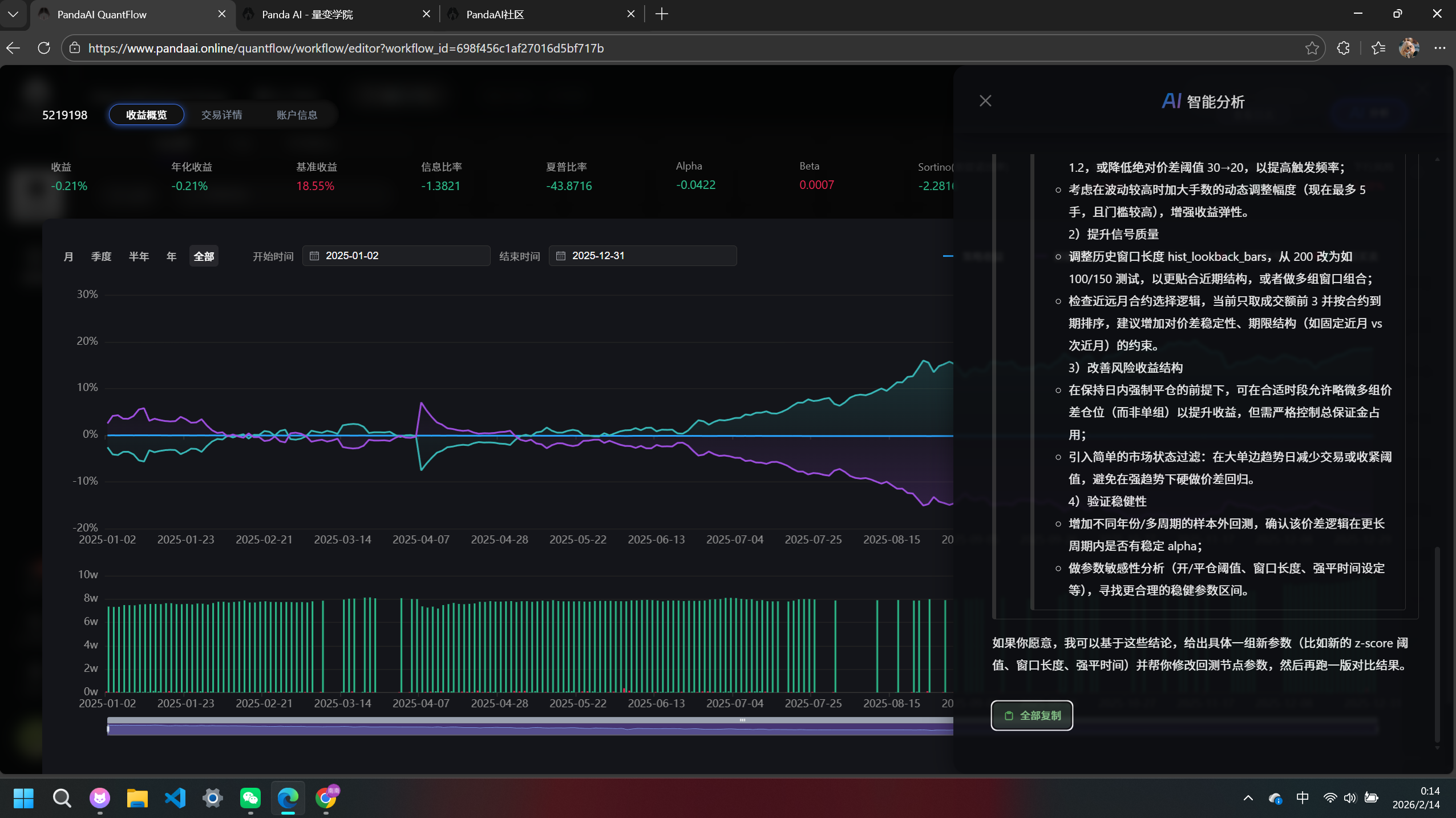Select the 半年 time range
This screenshot has height=818, width=1456.
(139, 256)
